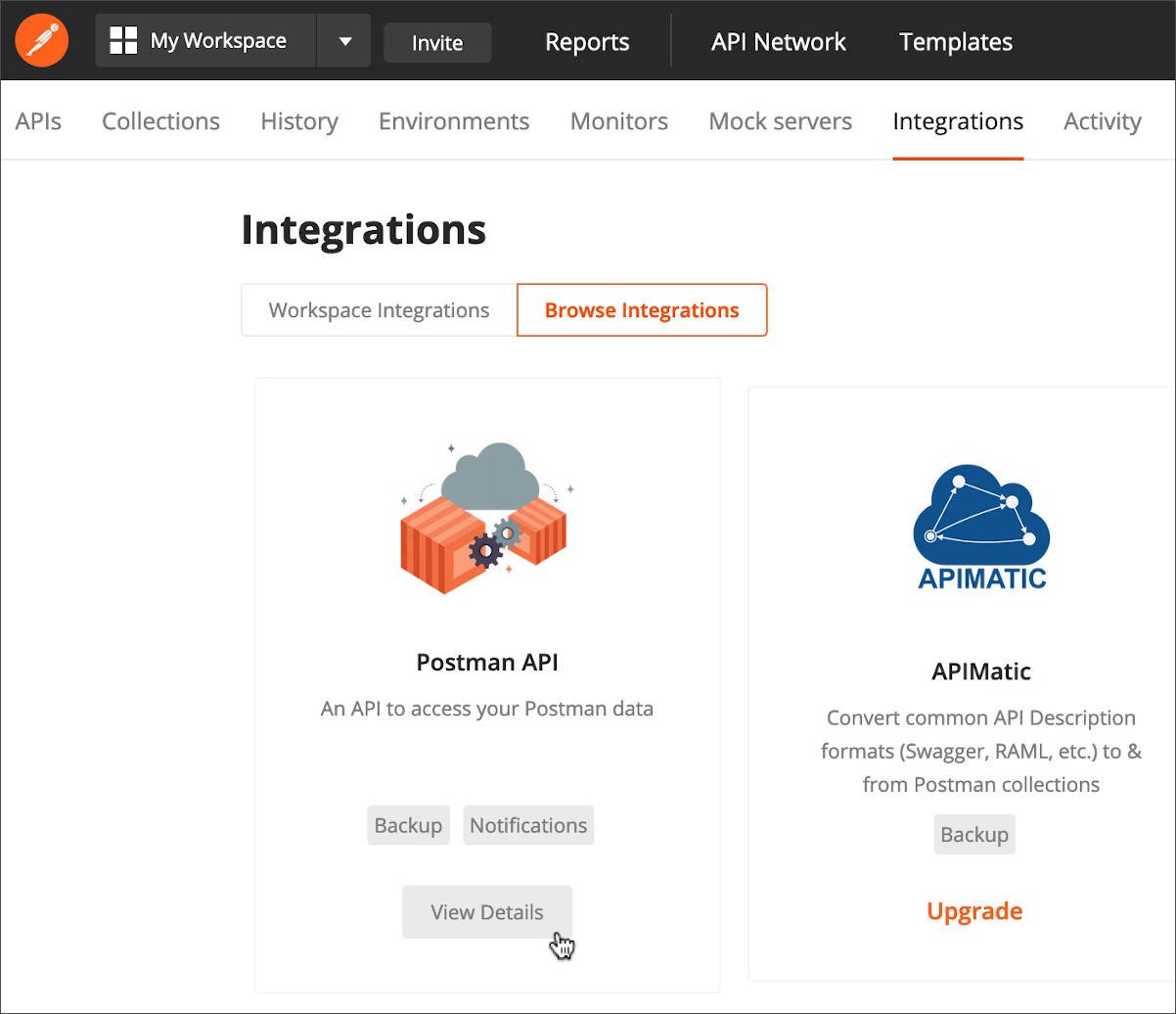The width and height of the screenshot is (1176, 1014).
Task: Switch to the APIs tab
Action: (x=38, y=121)
